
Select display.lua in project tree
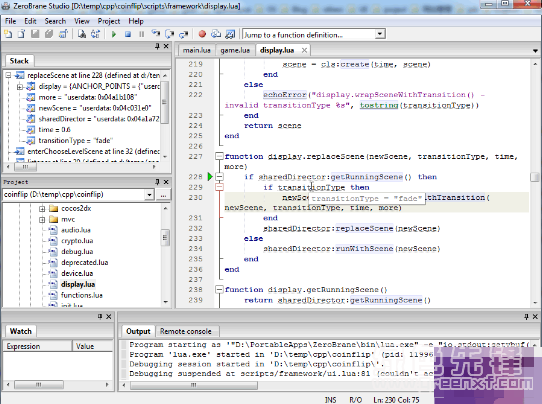pos(78,284)
